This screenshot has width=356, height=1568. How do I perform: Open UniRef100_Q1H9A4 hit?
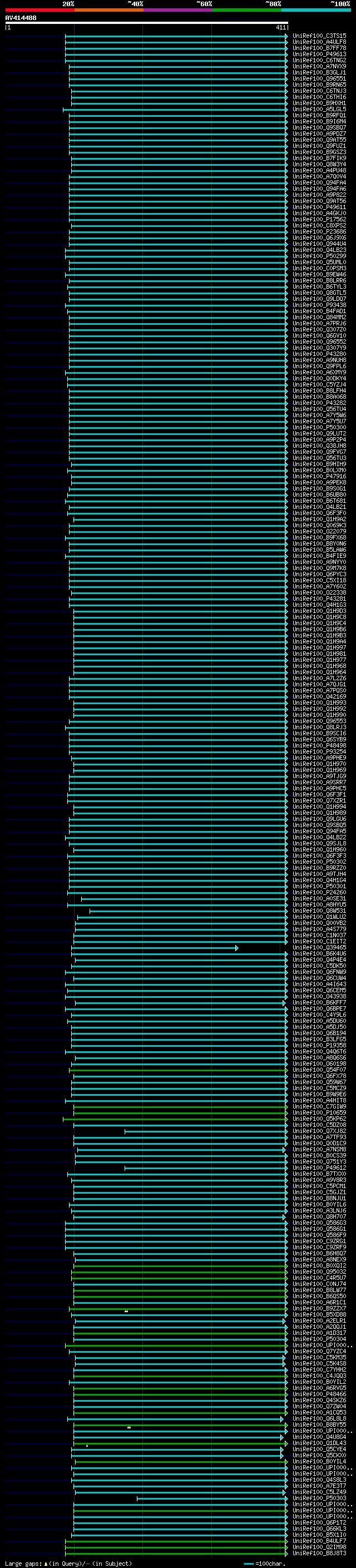point(319,641)
